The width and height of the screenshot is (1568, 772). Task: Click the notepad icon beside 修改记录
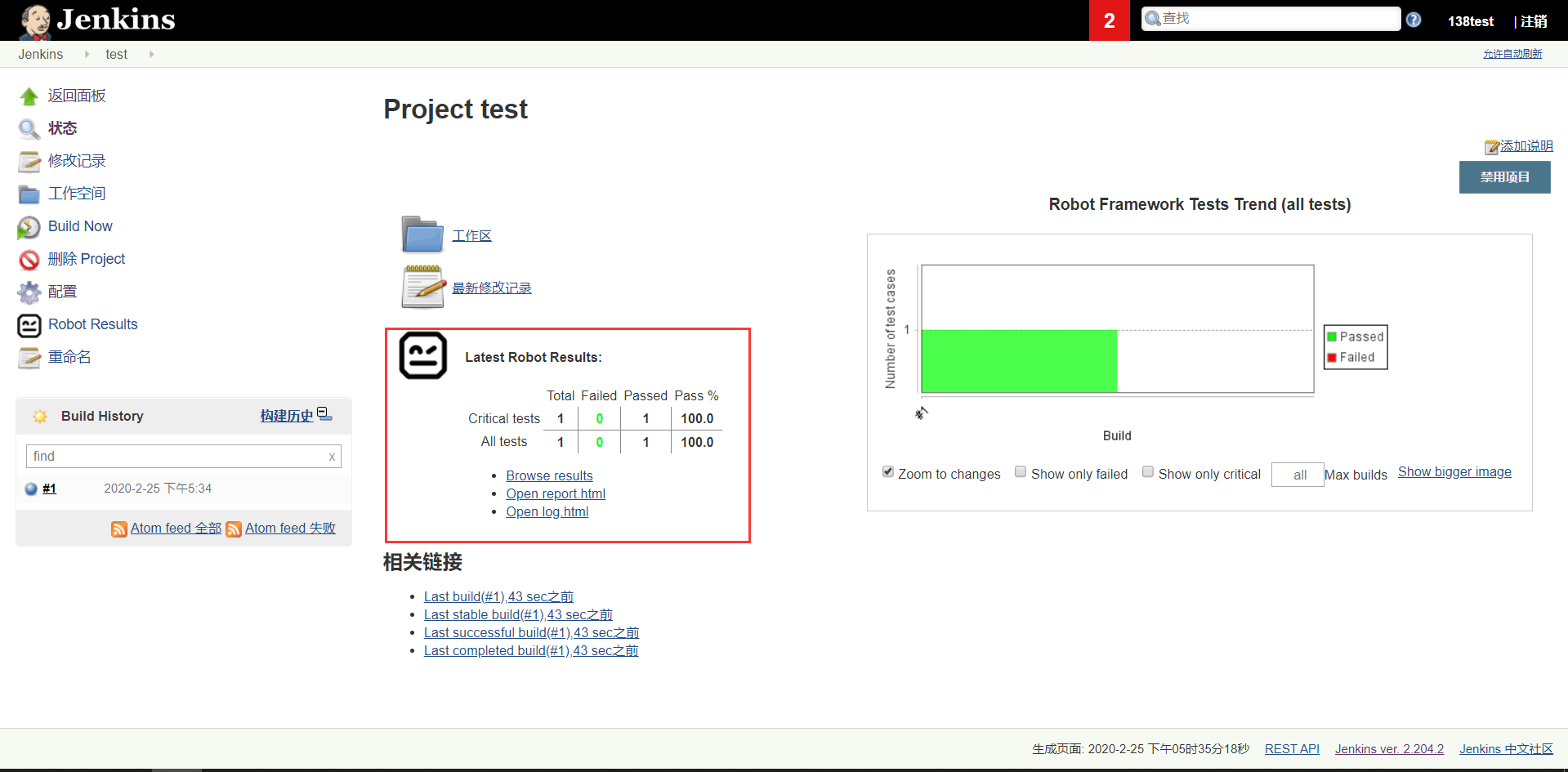pos(29,162)
